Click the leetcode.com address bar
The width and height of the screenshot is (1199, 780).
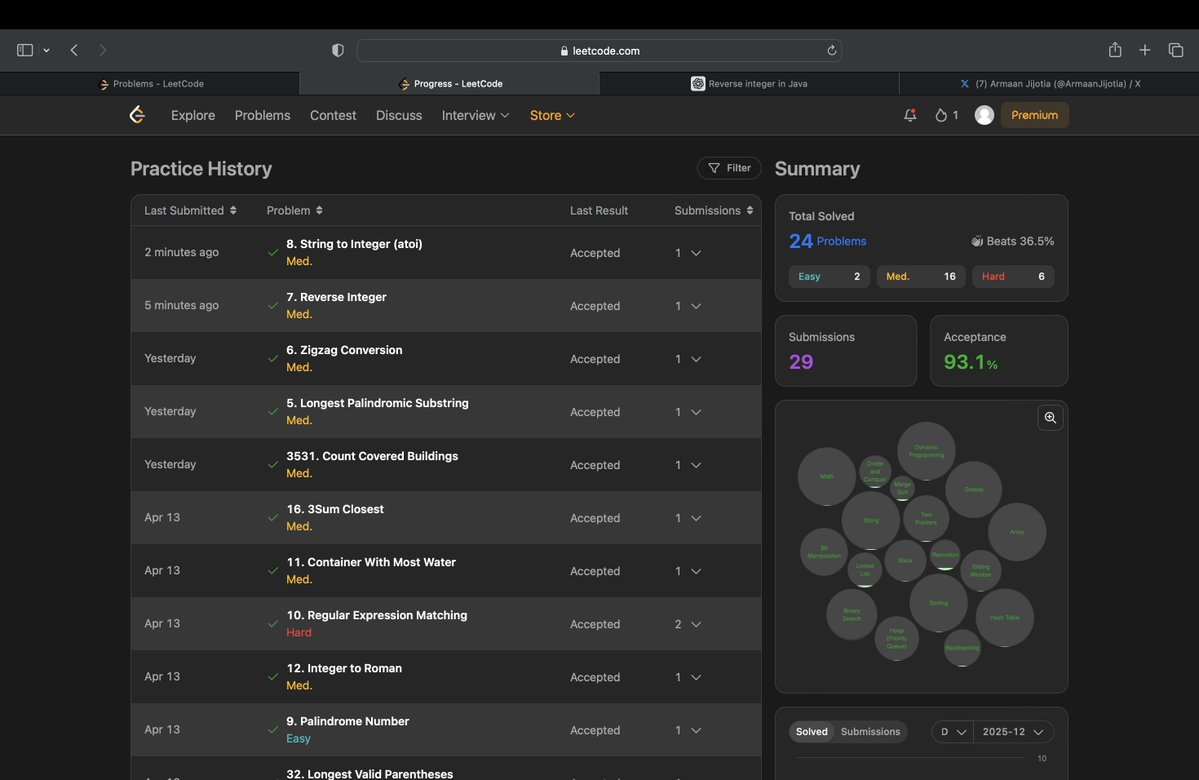600,50
